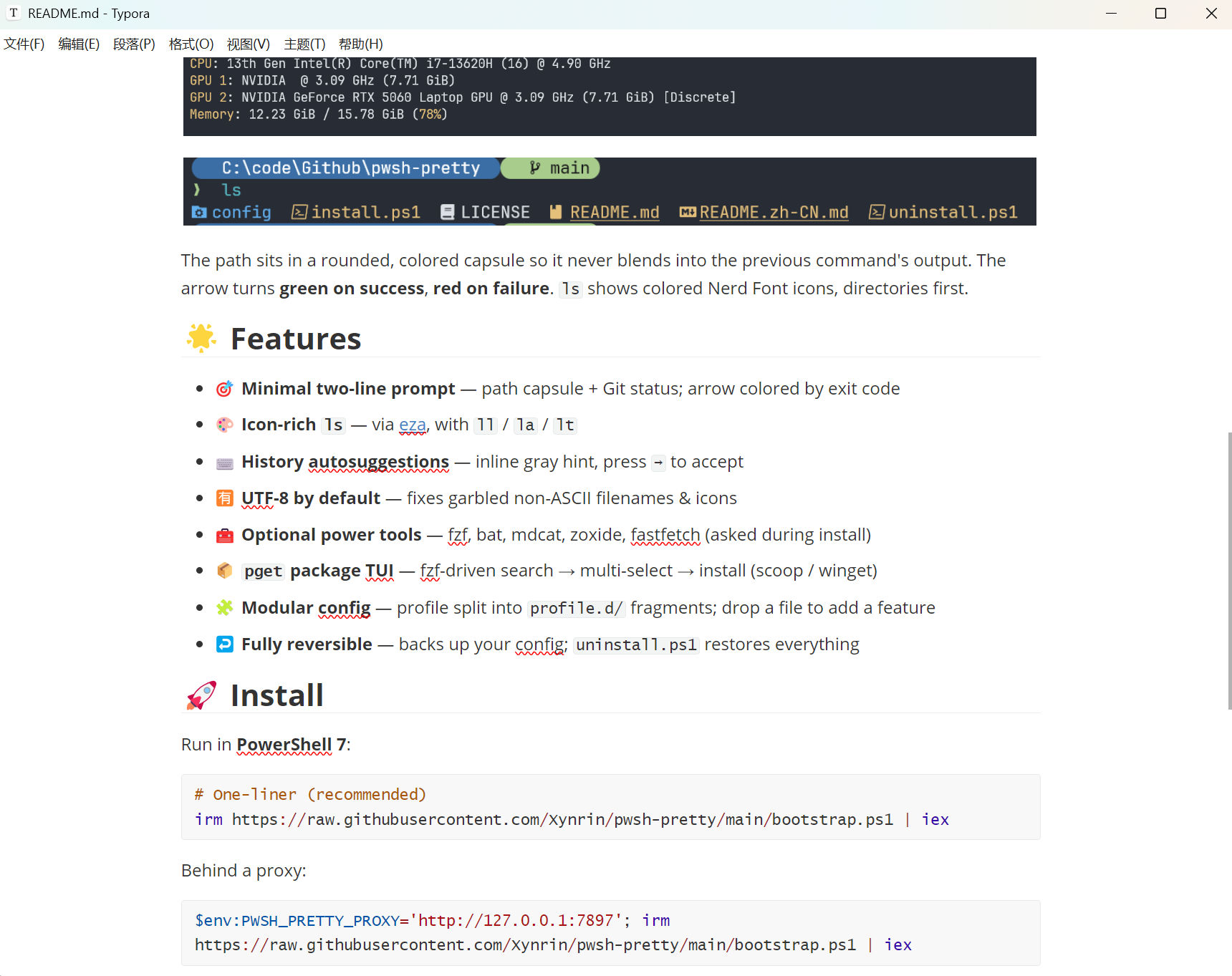Viewport: 1232px width, 976px height.
Task: Click the terminal screenshot showing C:\code\Github\pwsh-pretty
Action: [x=610, y=191]
